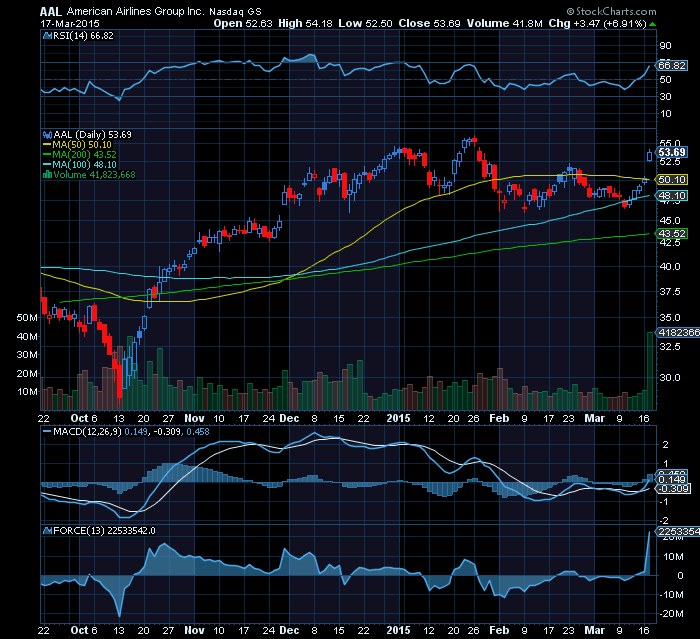700x639 pixels.
Task: Click the Oct 6 date on price axis
Action: [84, 418]
